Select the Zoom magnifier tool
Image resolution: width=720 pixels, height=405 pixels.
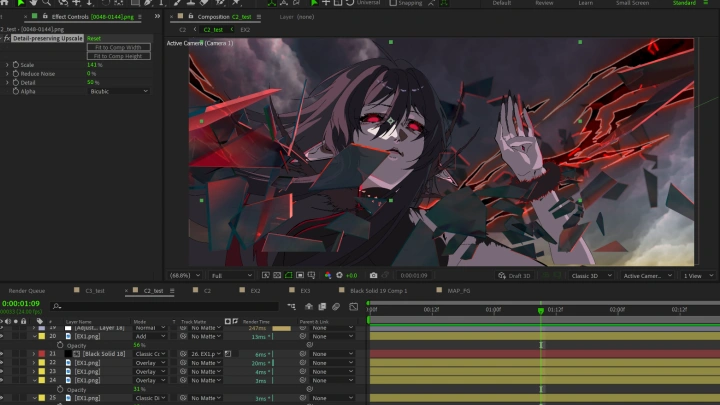[x=46, y=3]
